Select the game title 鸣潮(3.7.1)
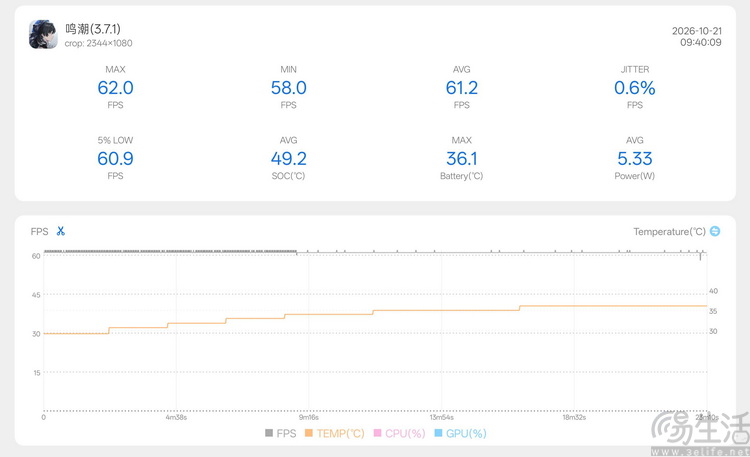The width and height of the screenshot is (750, 457). pos(93,29)
